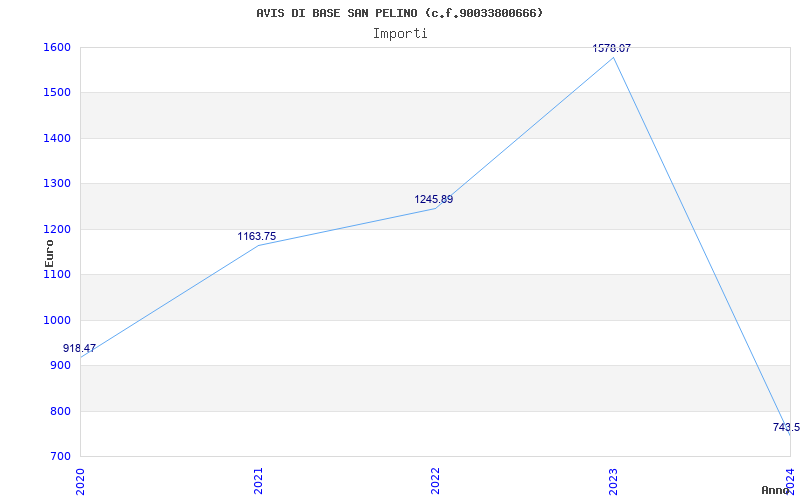
Task: Click the 1000 y-axis value
Action: (x=57, y=320)
